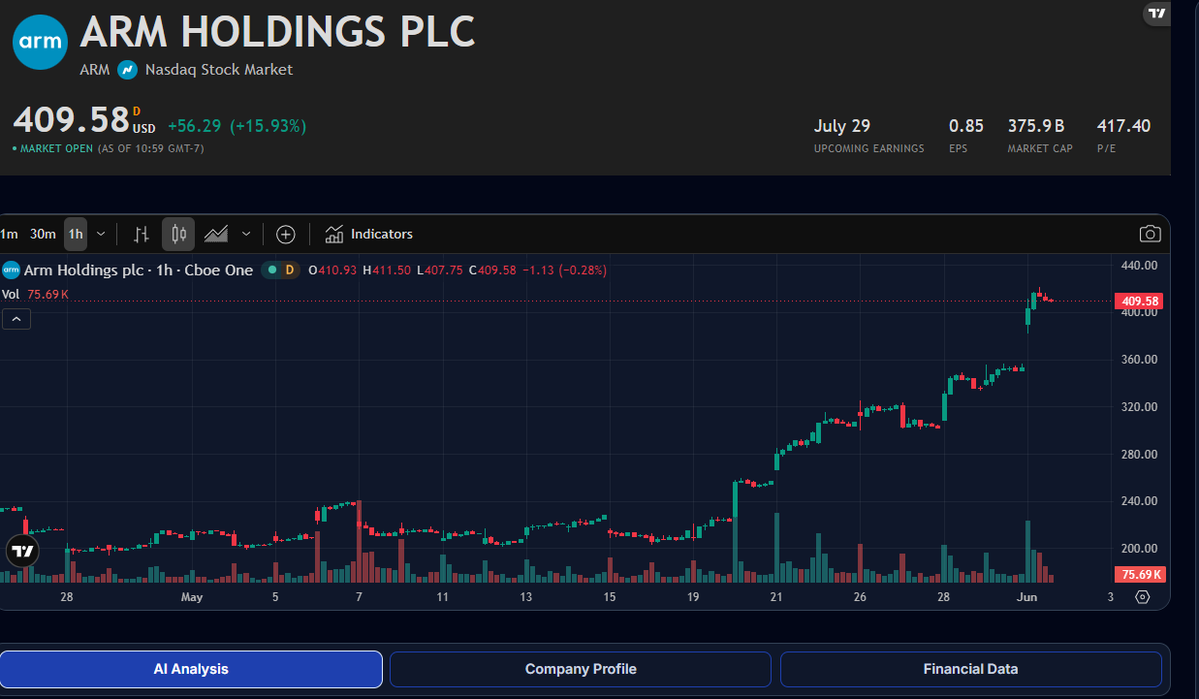
Task: Click the 360.00 price scale label
Action: tap(1139, 359)
